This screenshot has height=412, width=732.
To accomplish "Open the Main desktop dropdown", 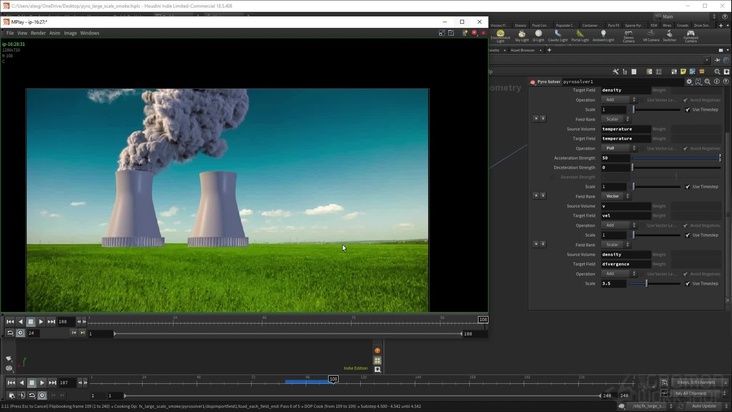I will click(x=685, y=16).
